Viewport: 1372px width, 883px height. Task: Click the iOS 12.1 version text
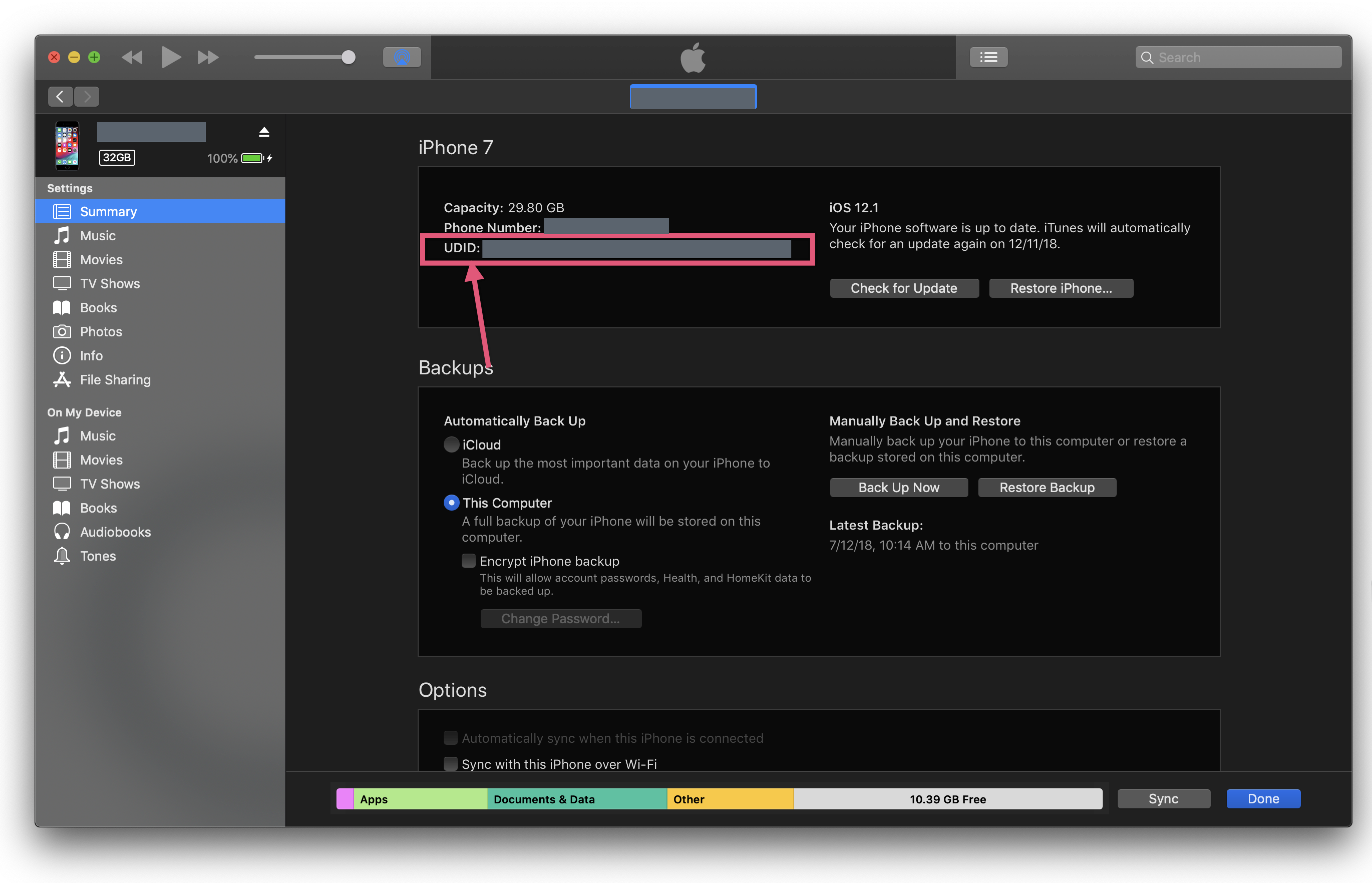pos(854,207)
